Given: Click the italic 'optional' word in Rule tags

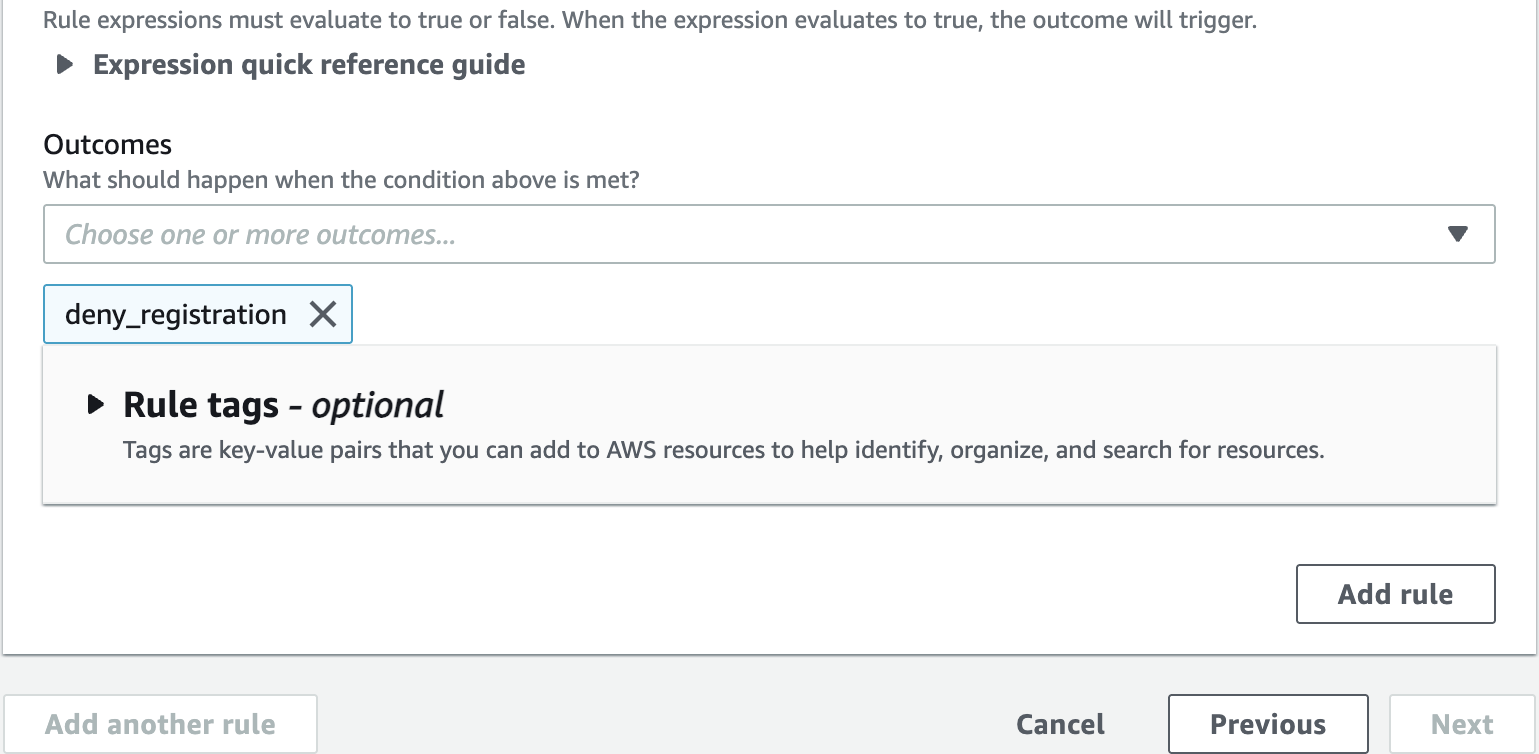Looking at the screenshot, I should (x=378, y=405).
